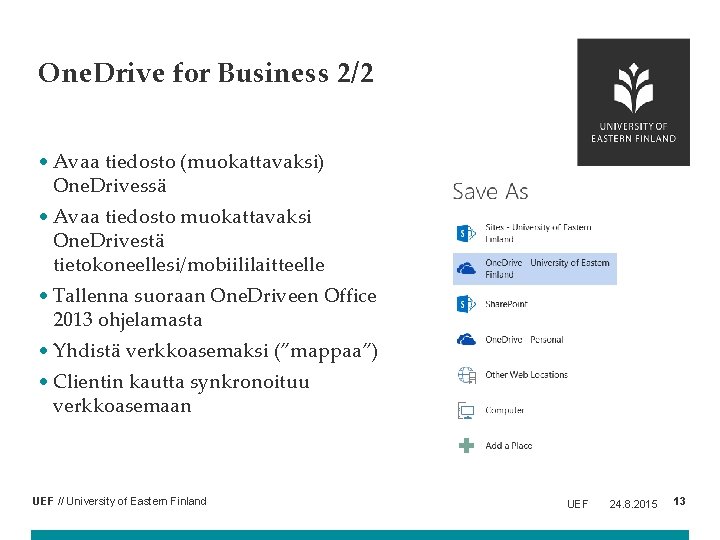The height and width of the screenshot is (540, 720).
Task: Select Sites - University of Eastern Finland location
Action: [x=534, y=233]
